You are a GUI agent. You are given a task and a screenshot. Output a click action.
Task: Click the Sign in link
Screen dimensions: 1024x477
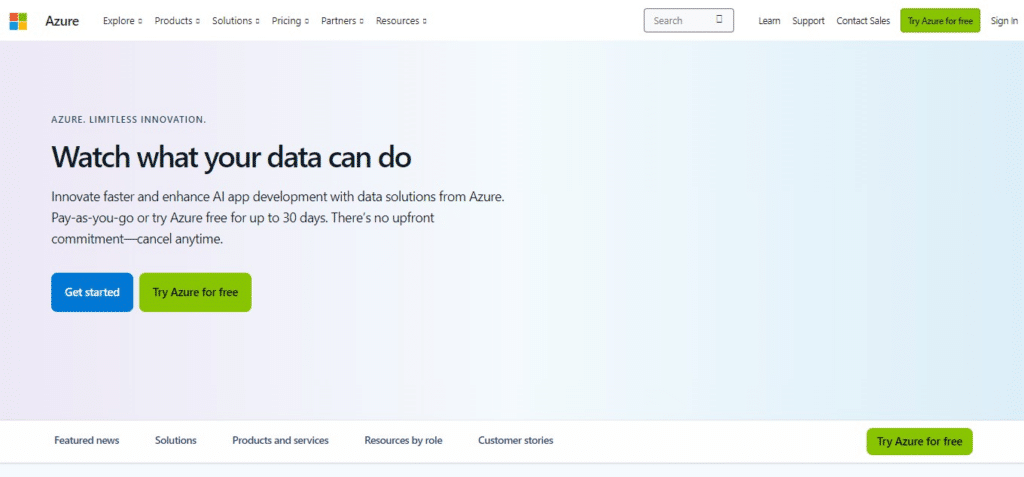[x=1004, y=21]
